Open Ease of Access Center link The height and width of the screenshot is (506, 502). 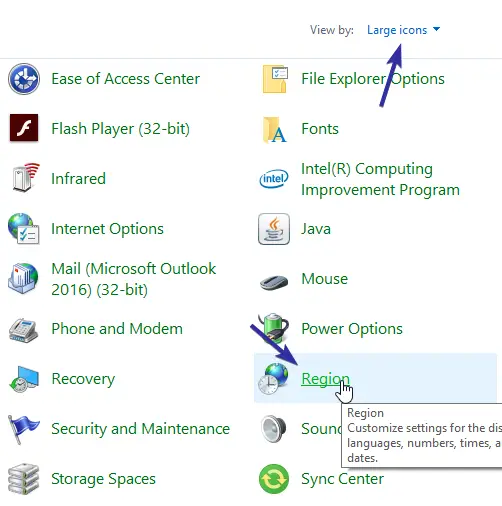coord(126,79)
